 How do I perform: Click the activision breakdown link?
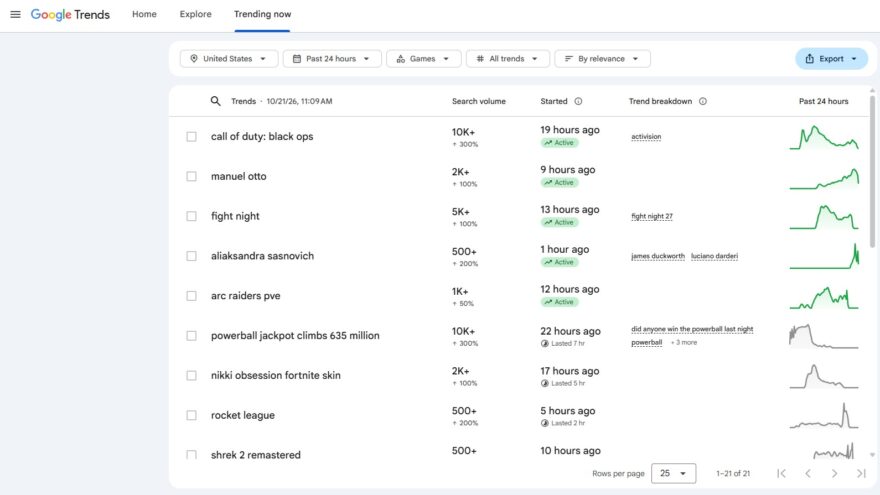click(646, 136)
